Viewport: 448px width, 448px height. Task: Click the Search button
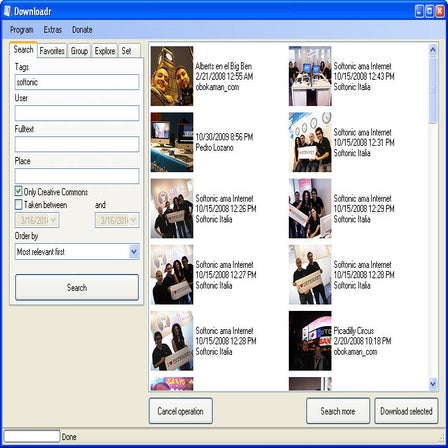[77, 287]
